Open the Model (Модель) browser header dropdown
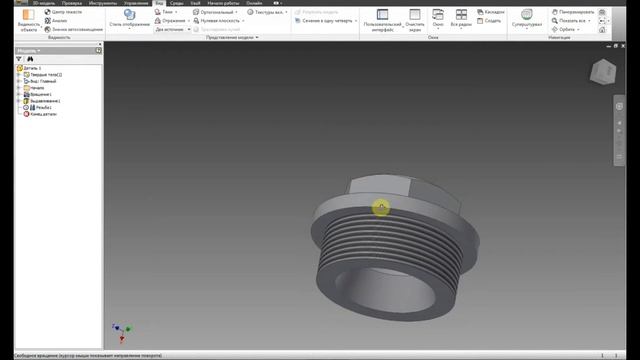Screen dimensions: 640x360 [29, 51]
